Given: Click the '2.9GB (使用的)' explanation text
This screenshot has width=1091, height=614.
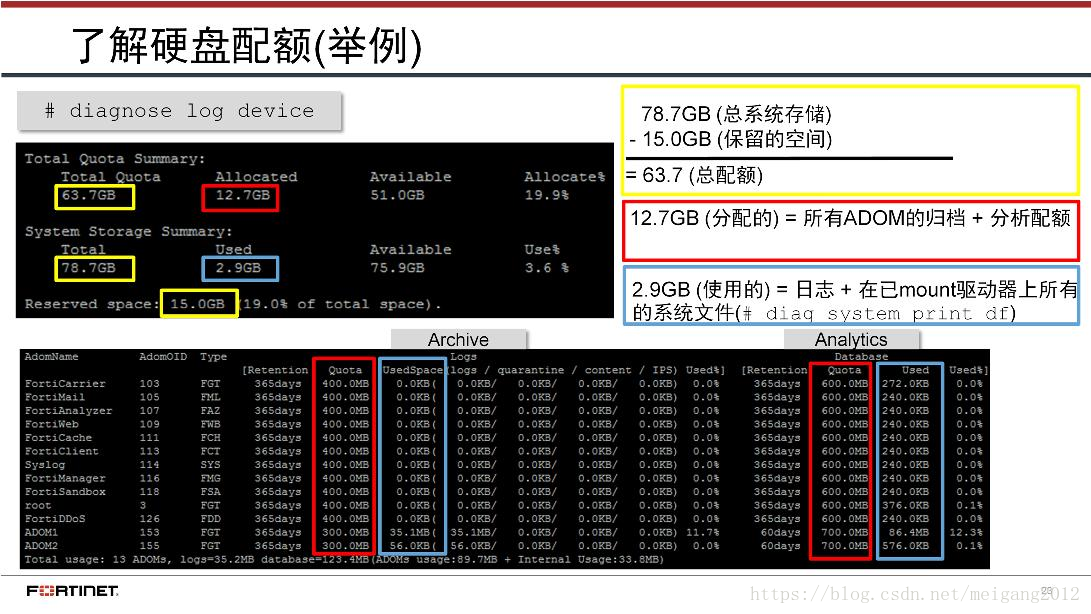Looking at the screenshot, I should [854, 301].
